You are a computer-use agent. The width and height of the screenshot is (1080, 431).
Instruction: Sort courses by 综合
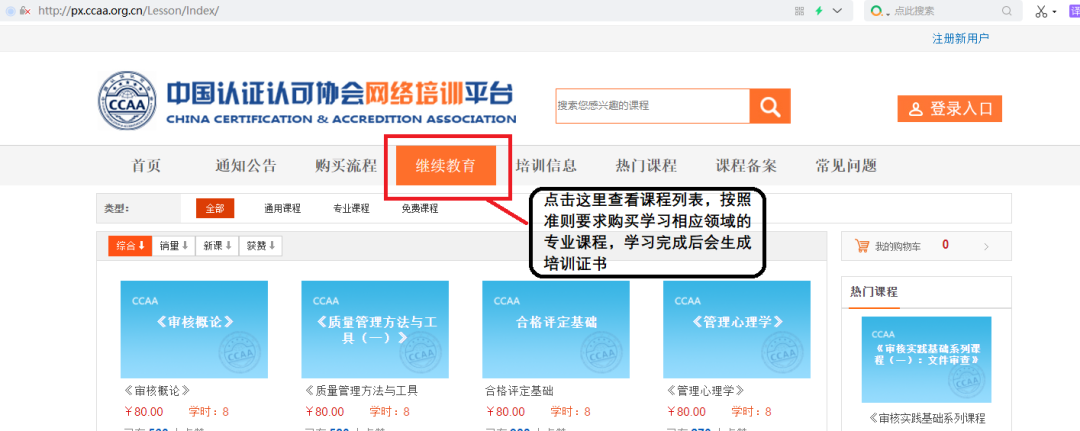129,246
